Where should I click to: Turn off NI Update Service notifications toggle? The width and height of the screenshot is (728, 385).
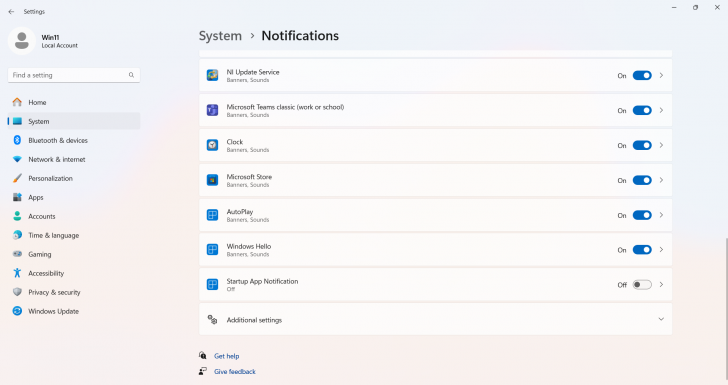pos(642,76)
